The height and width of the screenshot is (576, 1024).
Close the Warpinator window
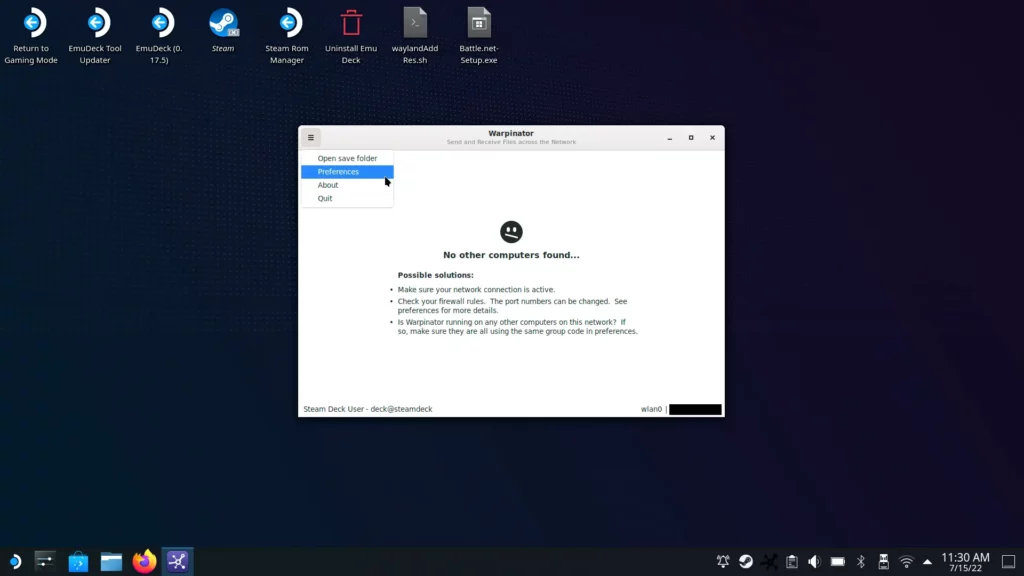coord(712,138)
